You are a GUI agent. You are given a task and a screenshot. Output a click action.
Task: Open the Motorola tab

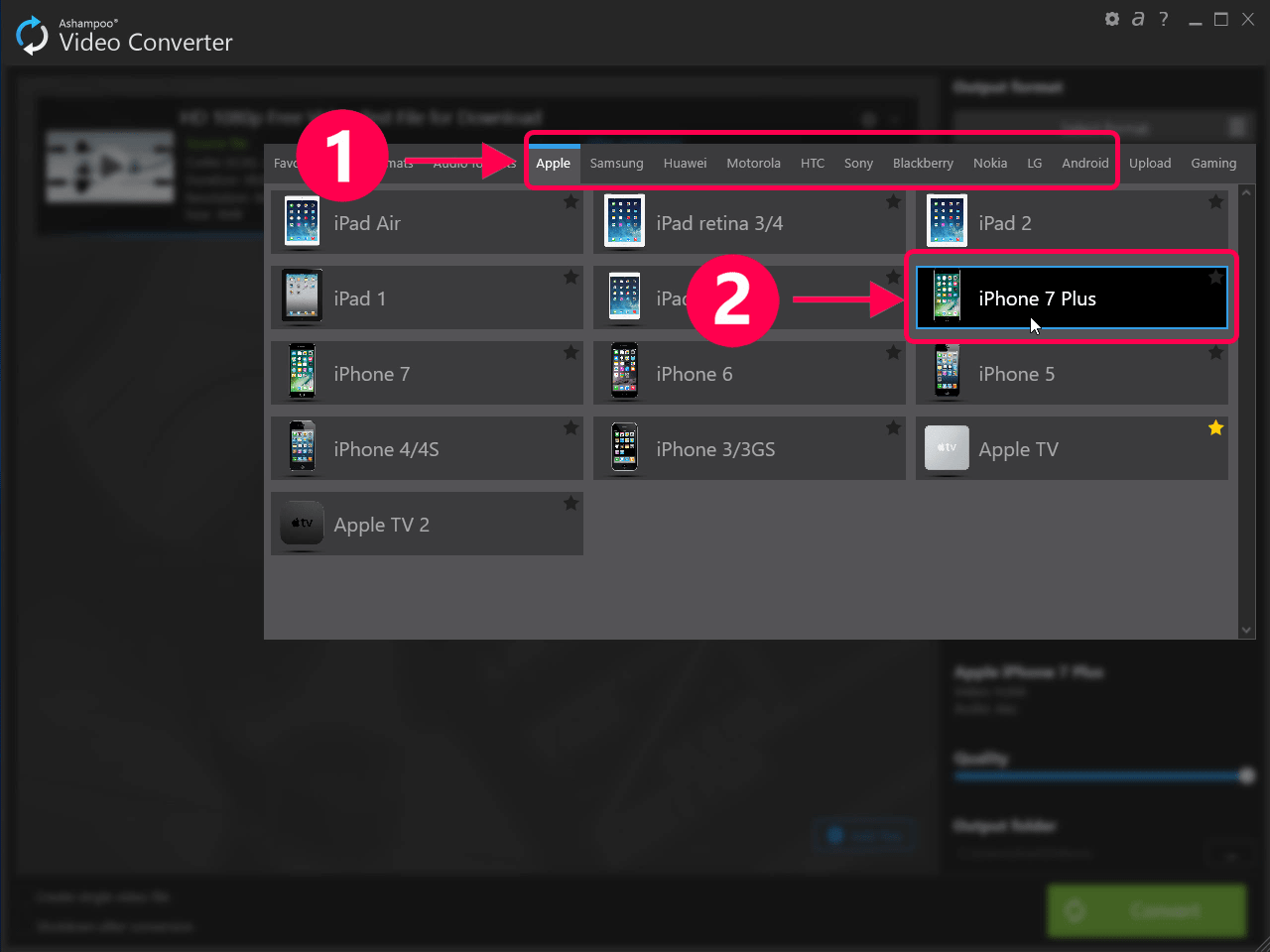point(753,164)
